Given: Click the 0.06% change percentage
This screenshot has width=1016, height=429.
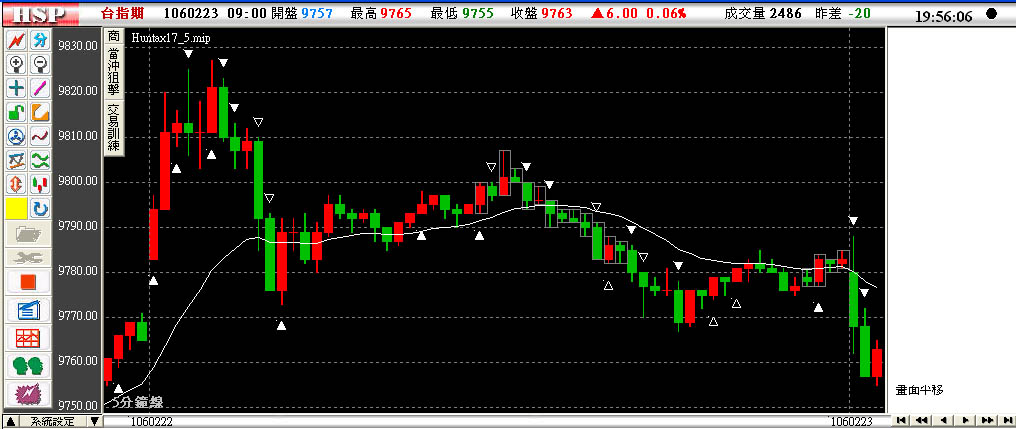Looking at the screenshot, I should click(667, 13).
